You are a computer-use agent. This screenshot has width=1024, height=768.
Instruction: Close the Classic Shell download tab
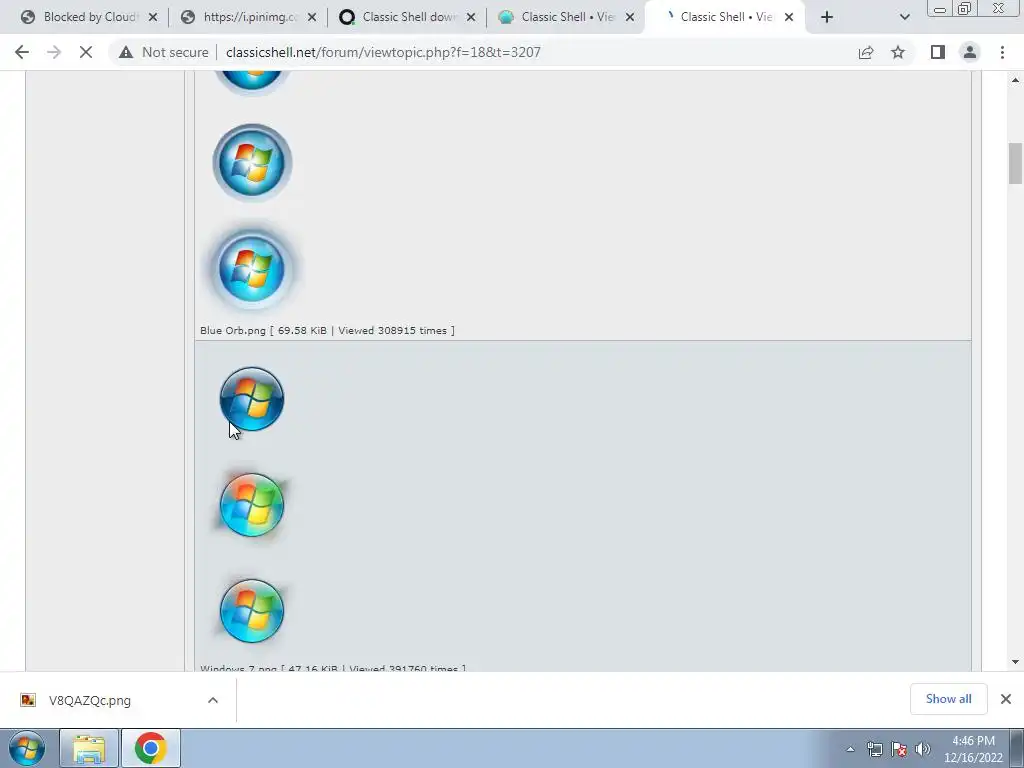471,17
